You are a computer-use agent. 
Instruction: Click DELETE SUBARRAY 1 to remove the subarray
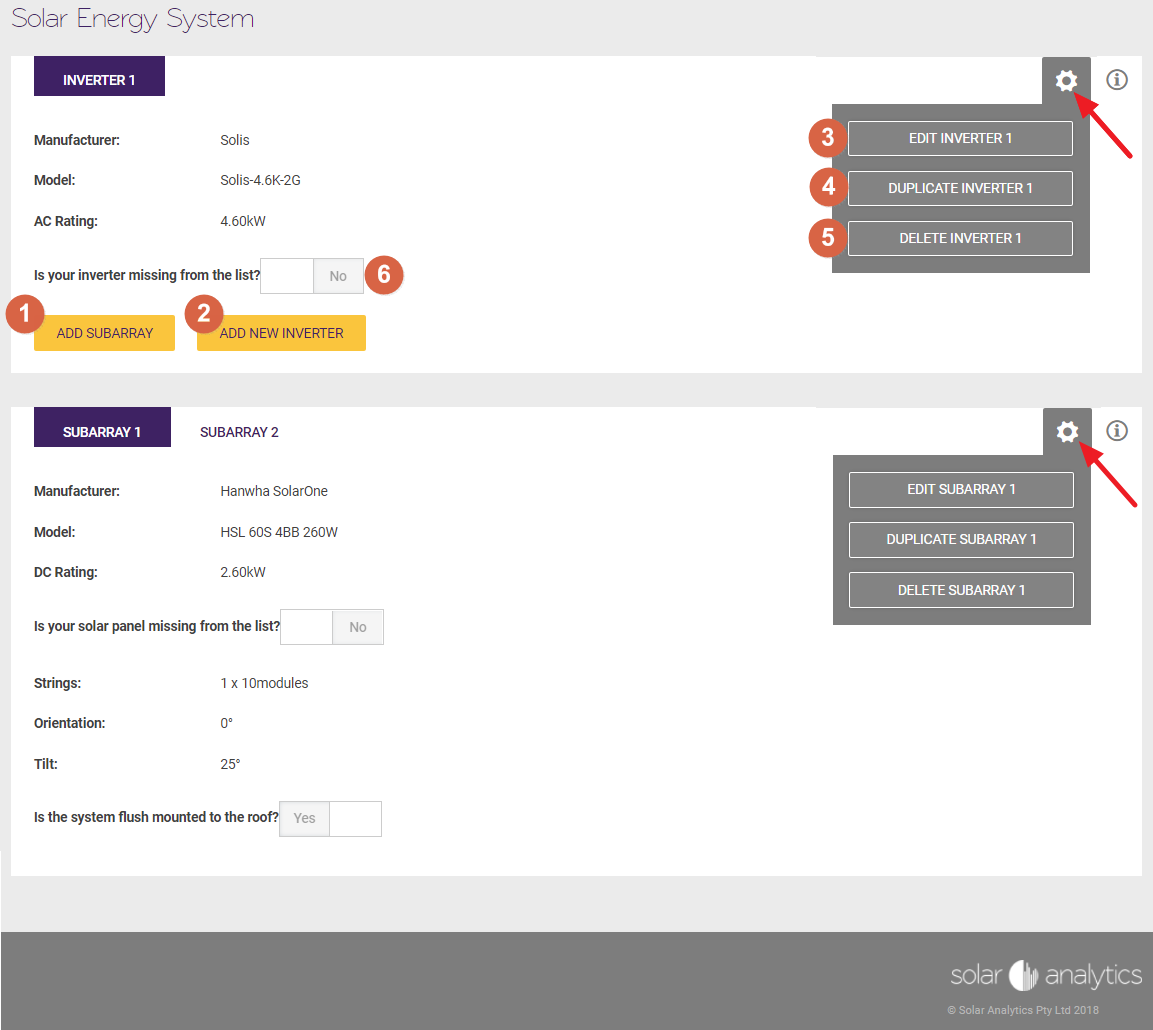(960, 589)
